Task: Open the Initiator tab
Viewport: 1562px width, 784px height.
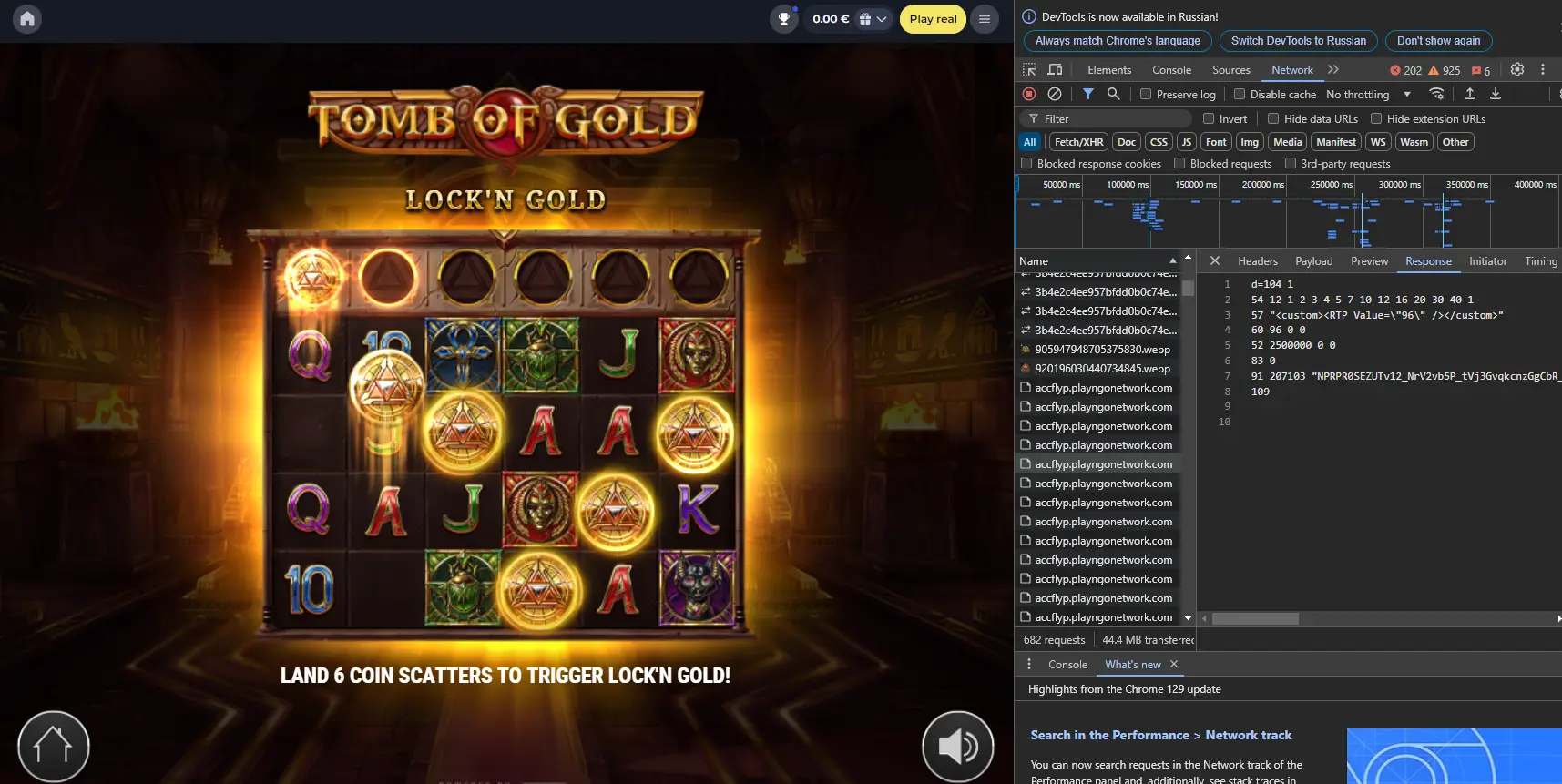Action: point(1488,261)
